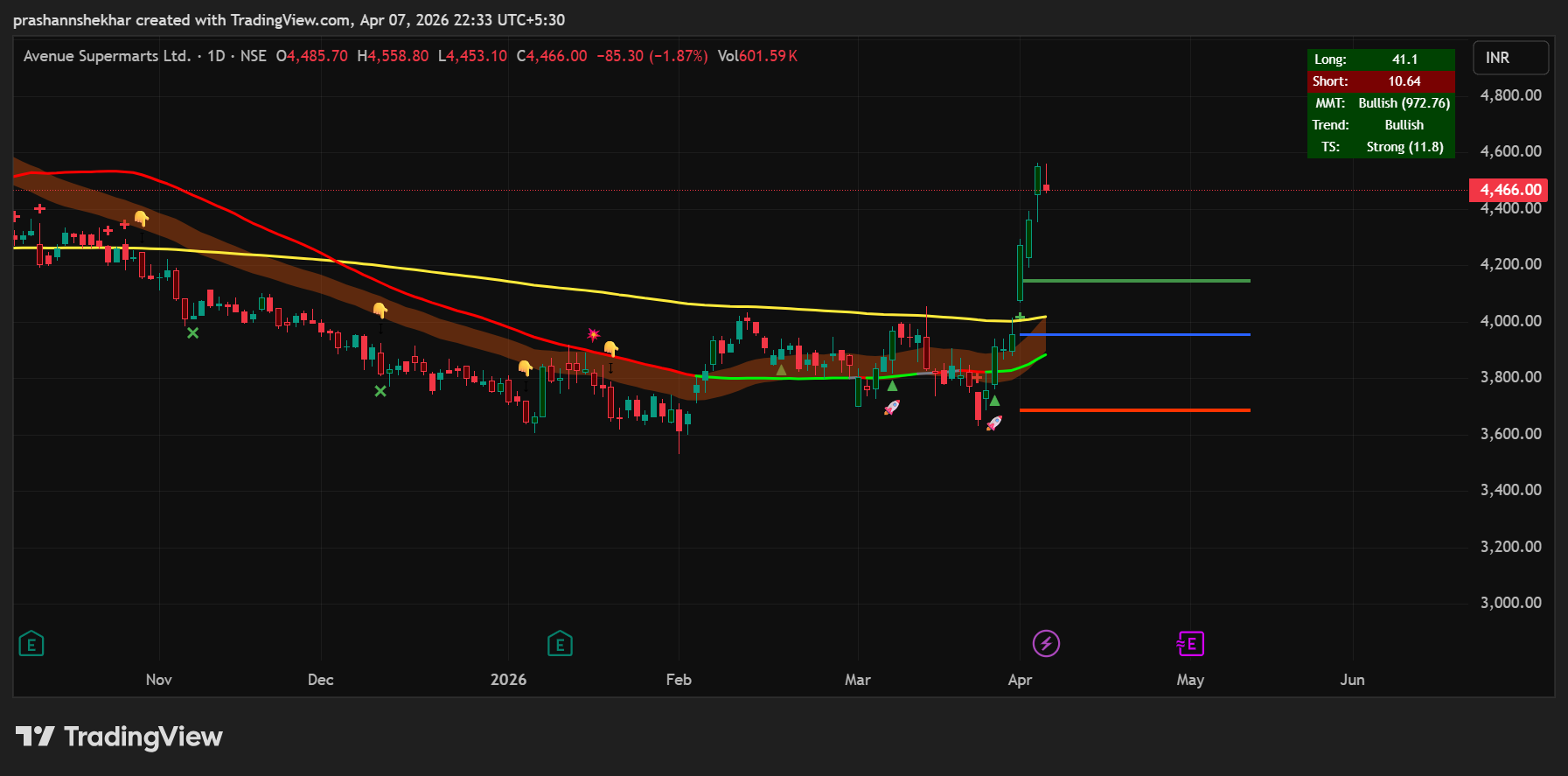Select the blue horizontal level line
This screenshot has width=1568, height=776.
coord(1134,334)
